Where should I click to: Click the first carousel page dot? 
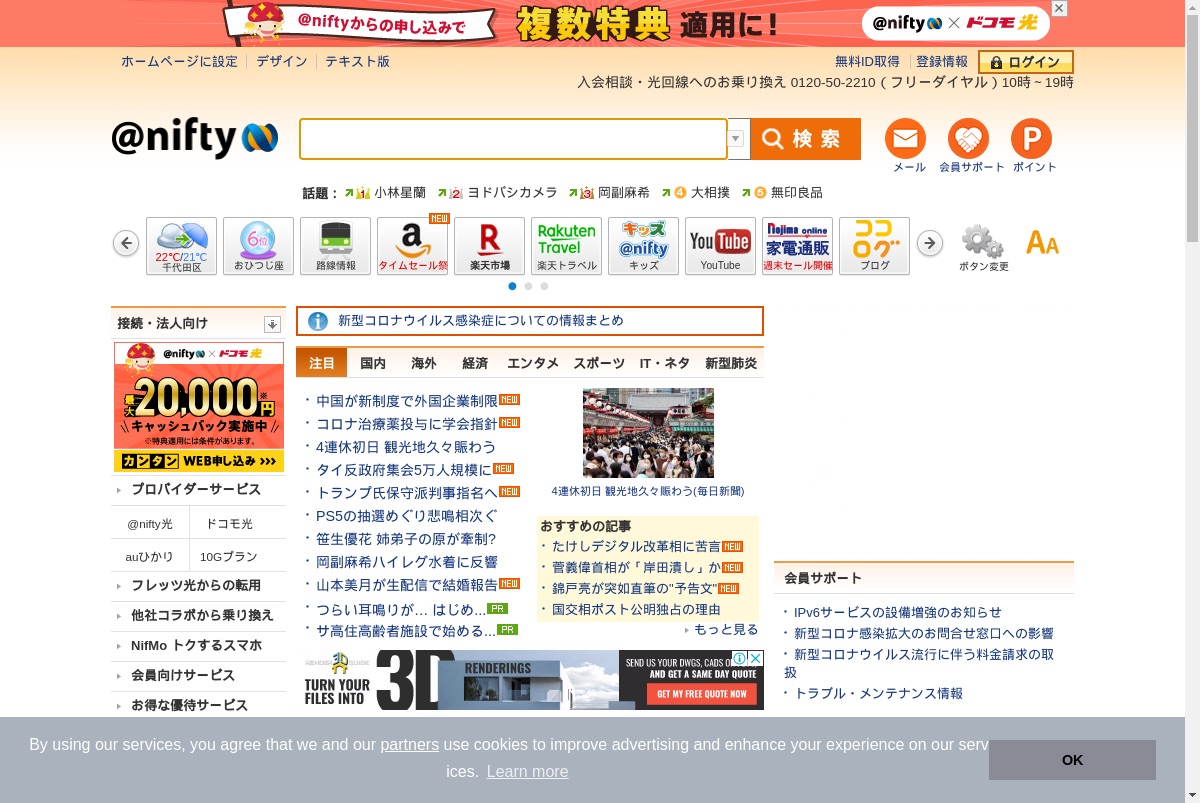click(x=513, y=286)
